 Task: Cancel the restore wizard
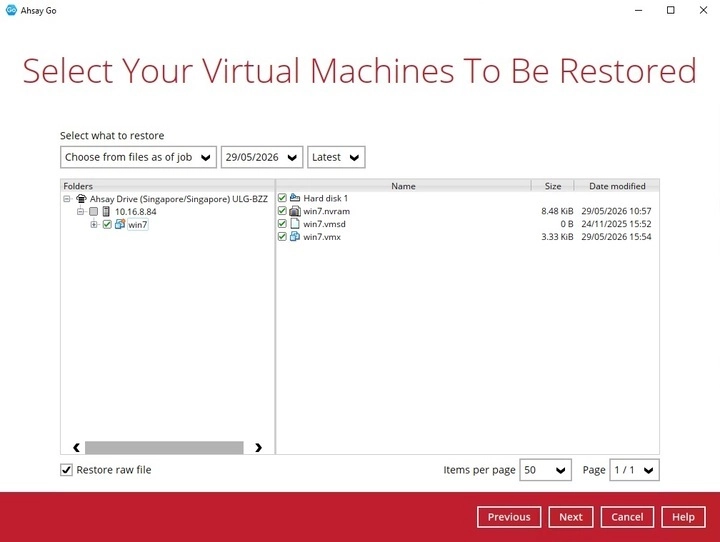point(627,517)
